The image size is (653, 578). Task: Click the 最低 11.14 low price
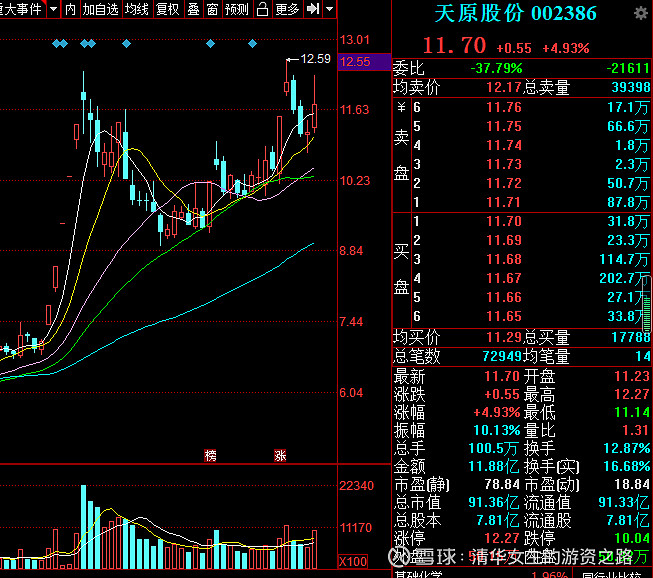coord(632,412)
